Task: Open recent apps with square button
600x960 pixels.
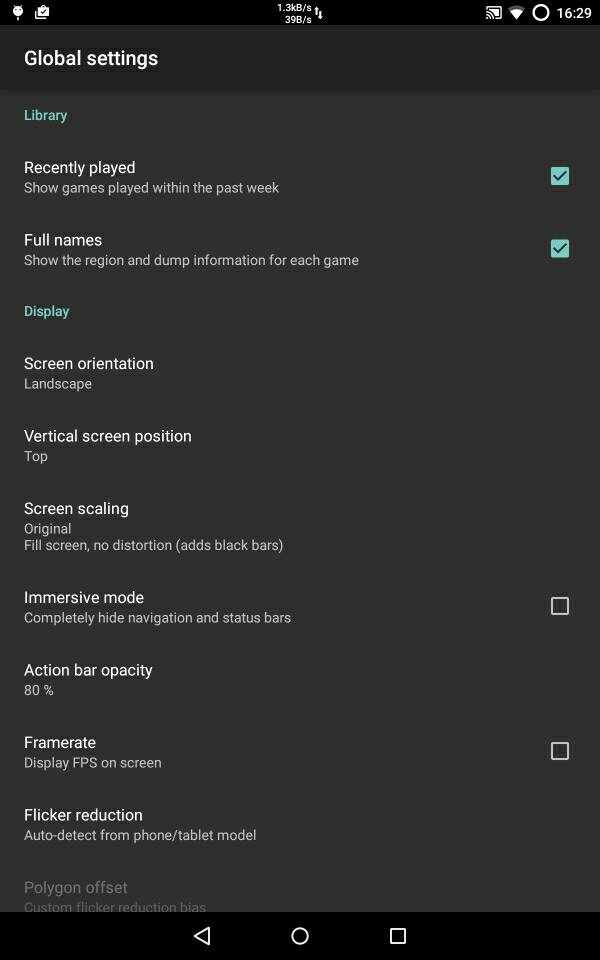Action: pos(398,936)
